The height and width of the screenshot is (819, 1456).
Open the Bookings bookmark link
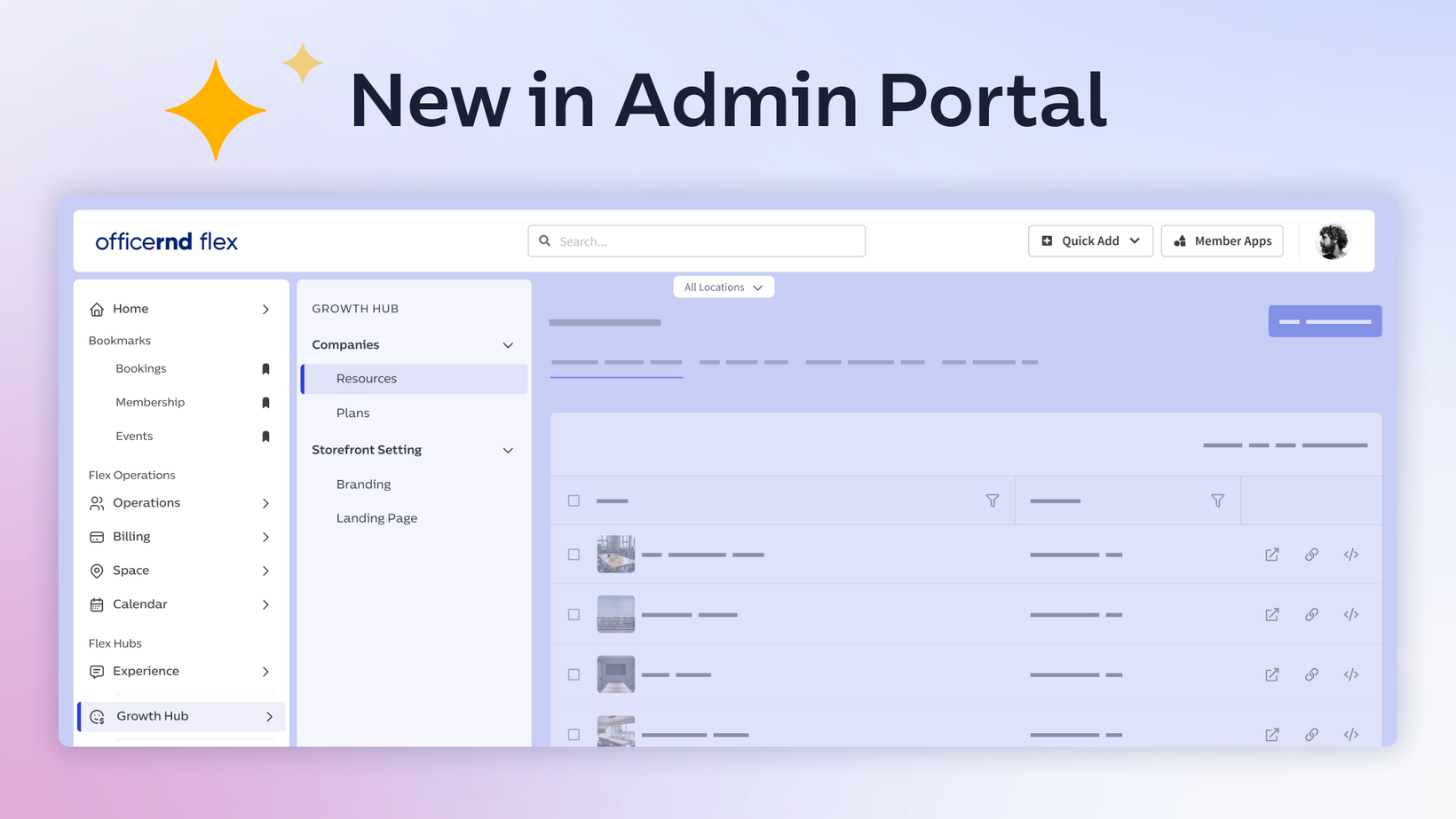coord(141,369)
